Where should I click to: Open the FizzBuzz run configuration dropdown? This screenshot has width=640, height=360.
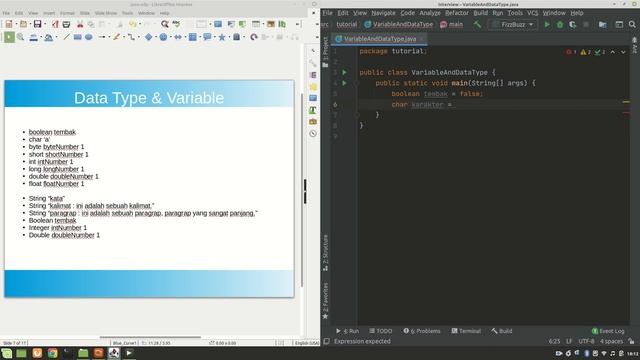(x=513, y=24)
